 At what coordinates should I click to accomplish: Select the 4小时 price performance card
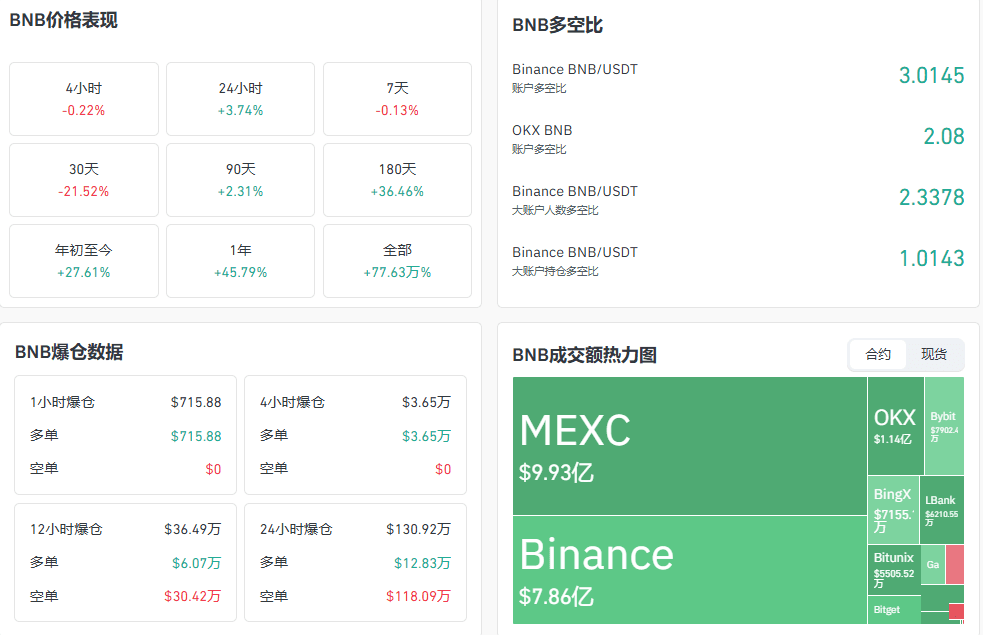(x=84, y=98)
